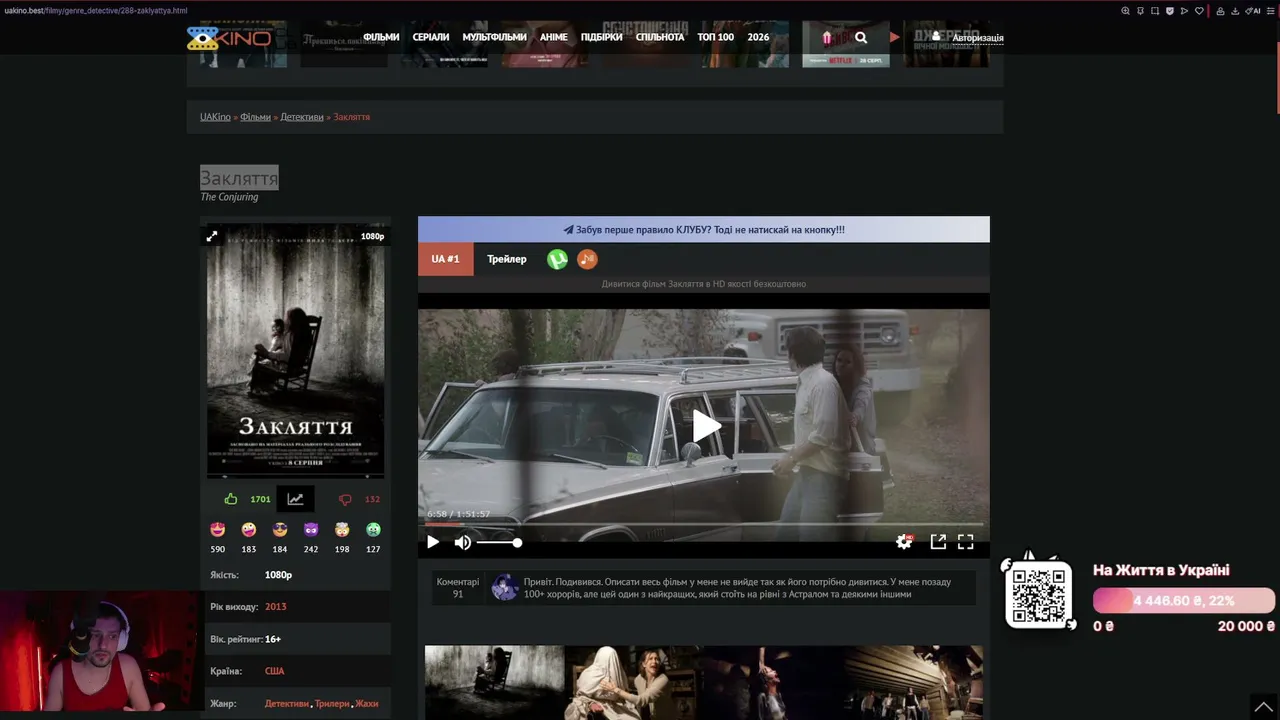Click browser send arrow icon
Viewport: 1280px width, 720px height.
pyautogui.click(x=1184, y=11)
